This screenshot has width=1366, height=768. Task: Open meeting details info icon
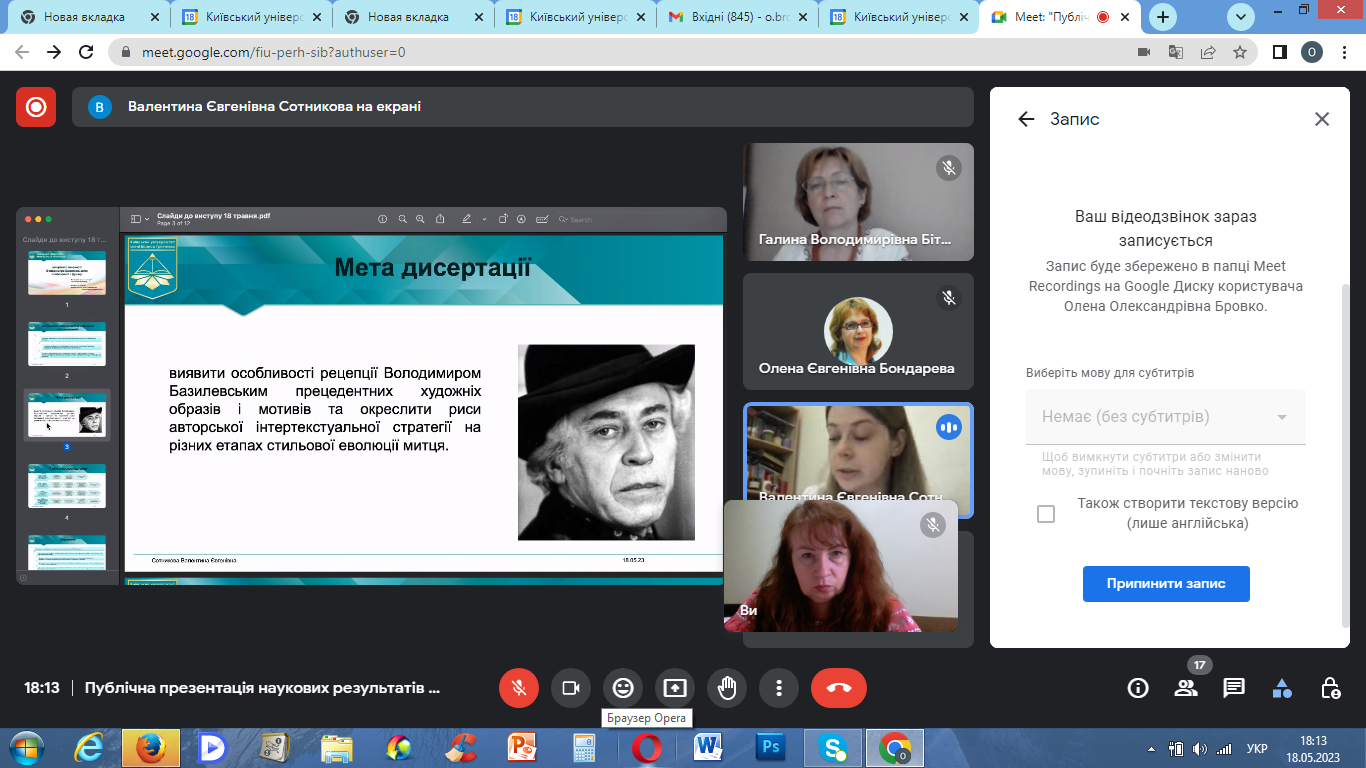click(x=1138, y=688)
